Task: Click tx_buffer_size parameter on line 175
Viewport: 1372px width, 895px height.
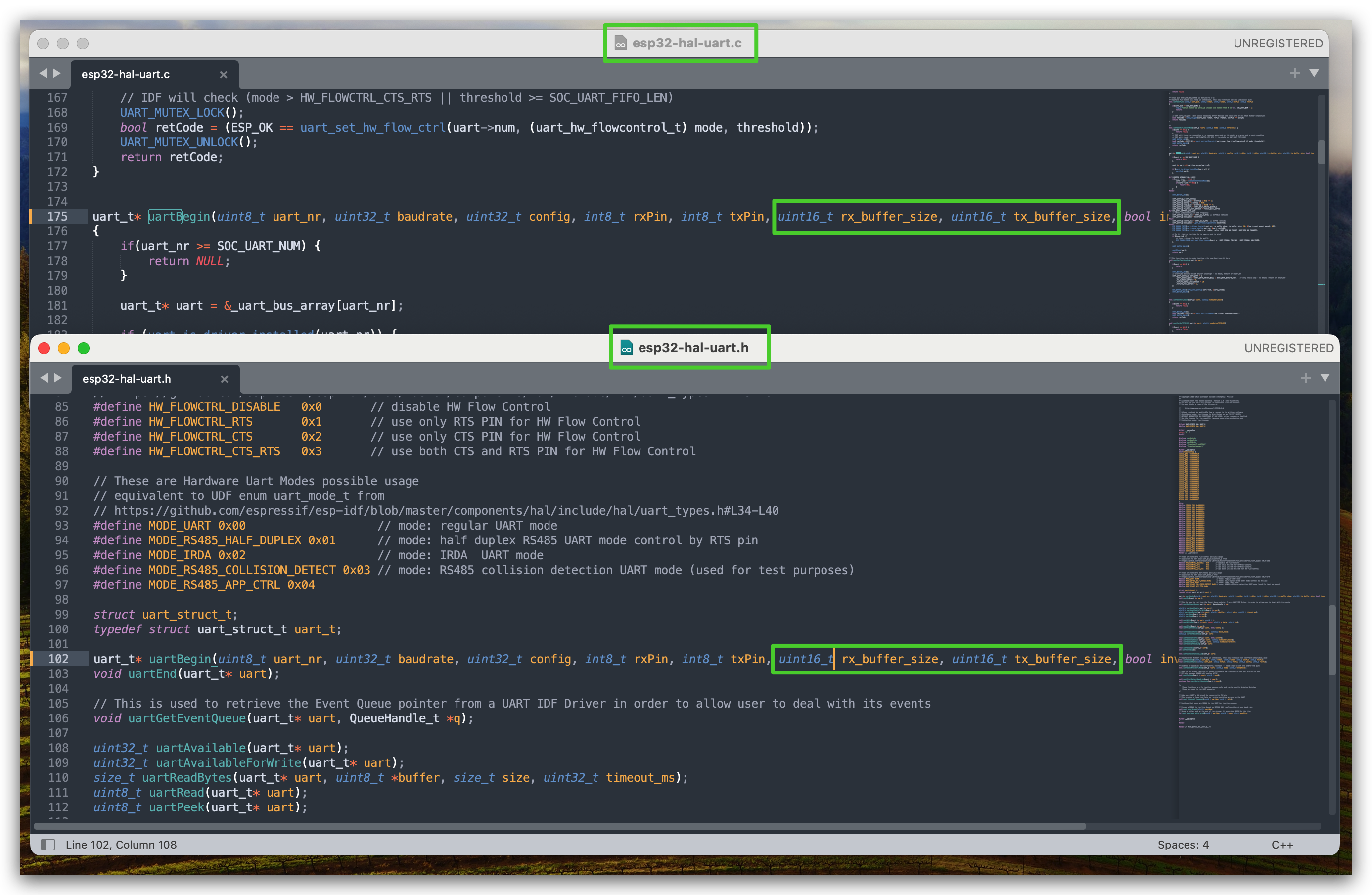Action: click(1062, 216)
